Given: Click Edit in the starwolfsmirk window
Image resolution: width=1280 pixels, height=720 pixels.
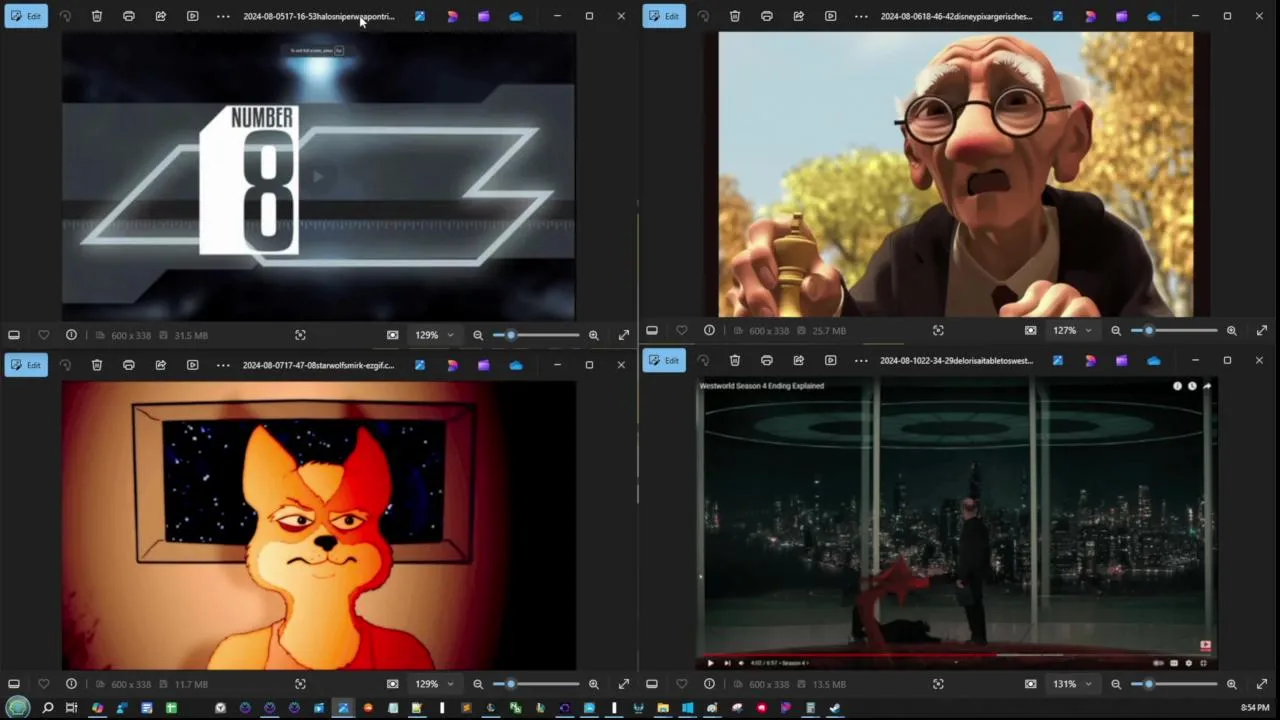Looking at the screenshot, I should click(x=26, y=365).
